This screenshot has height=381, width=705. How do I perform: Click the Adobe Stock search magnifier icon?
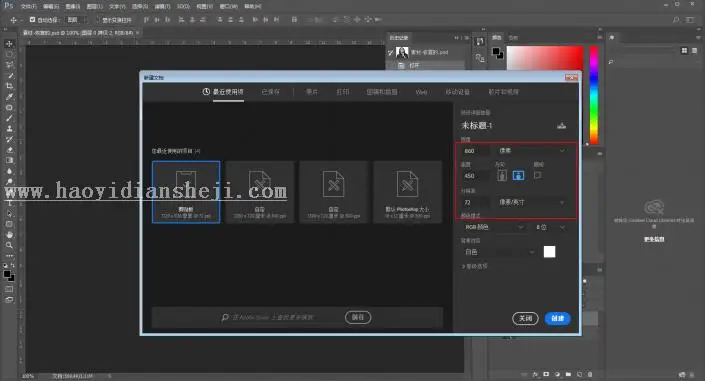(x=225, y=318)
